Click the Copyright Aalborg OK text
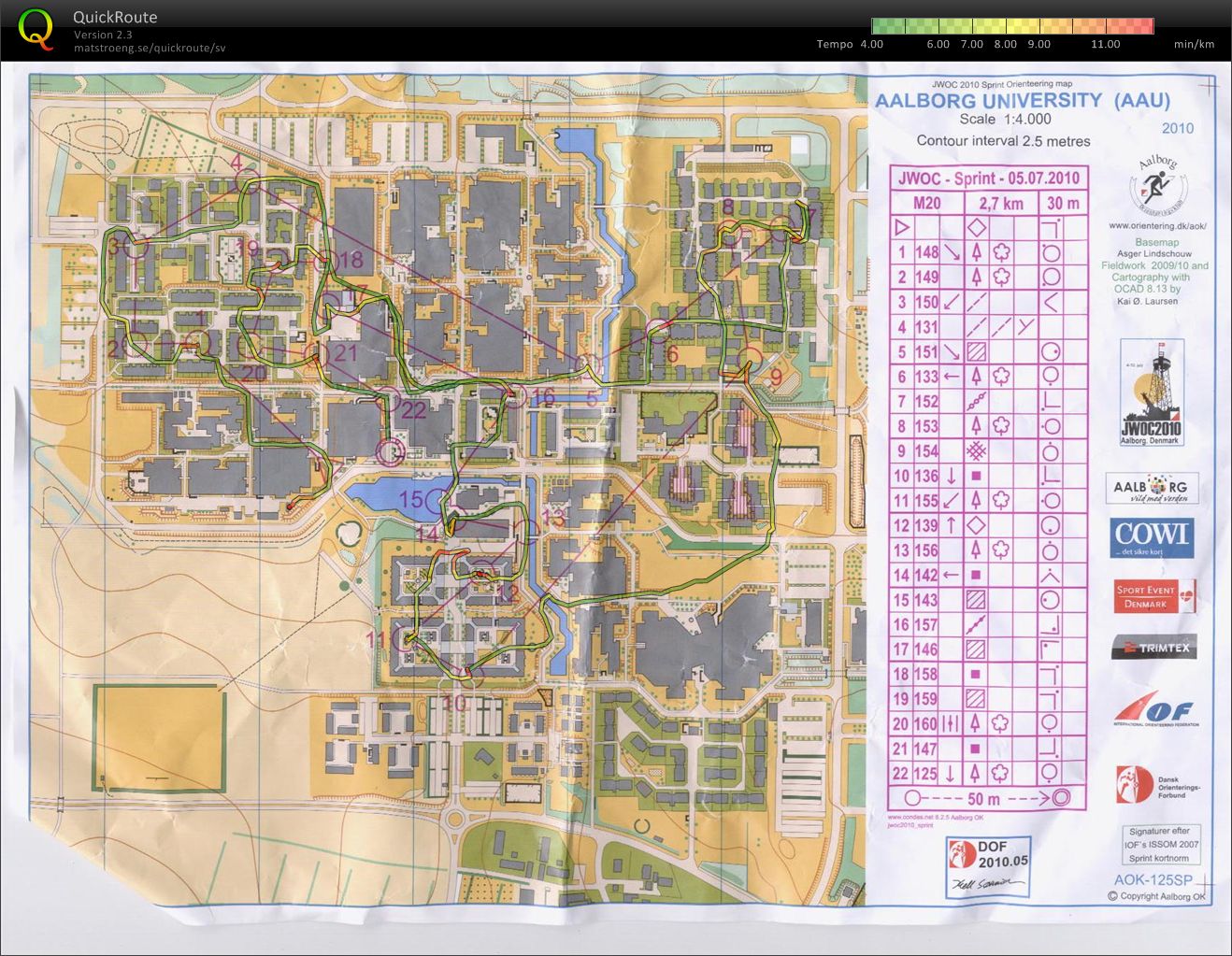Viewport: 1232px width, 956px height. [1156, 896]
